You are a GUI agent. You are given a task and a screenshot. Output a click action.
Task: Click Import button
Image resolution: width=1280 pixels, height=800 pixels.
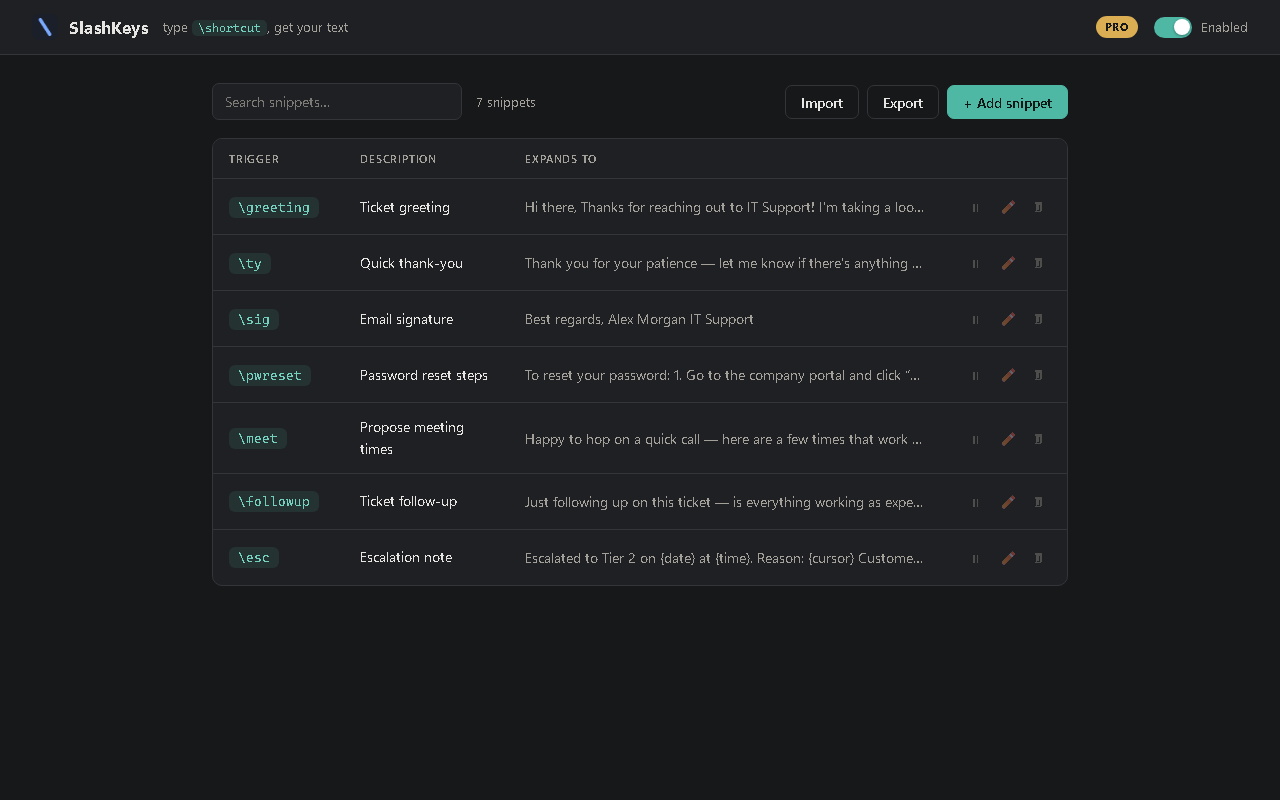pyautogui.click(x=822, y=102)
